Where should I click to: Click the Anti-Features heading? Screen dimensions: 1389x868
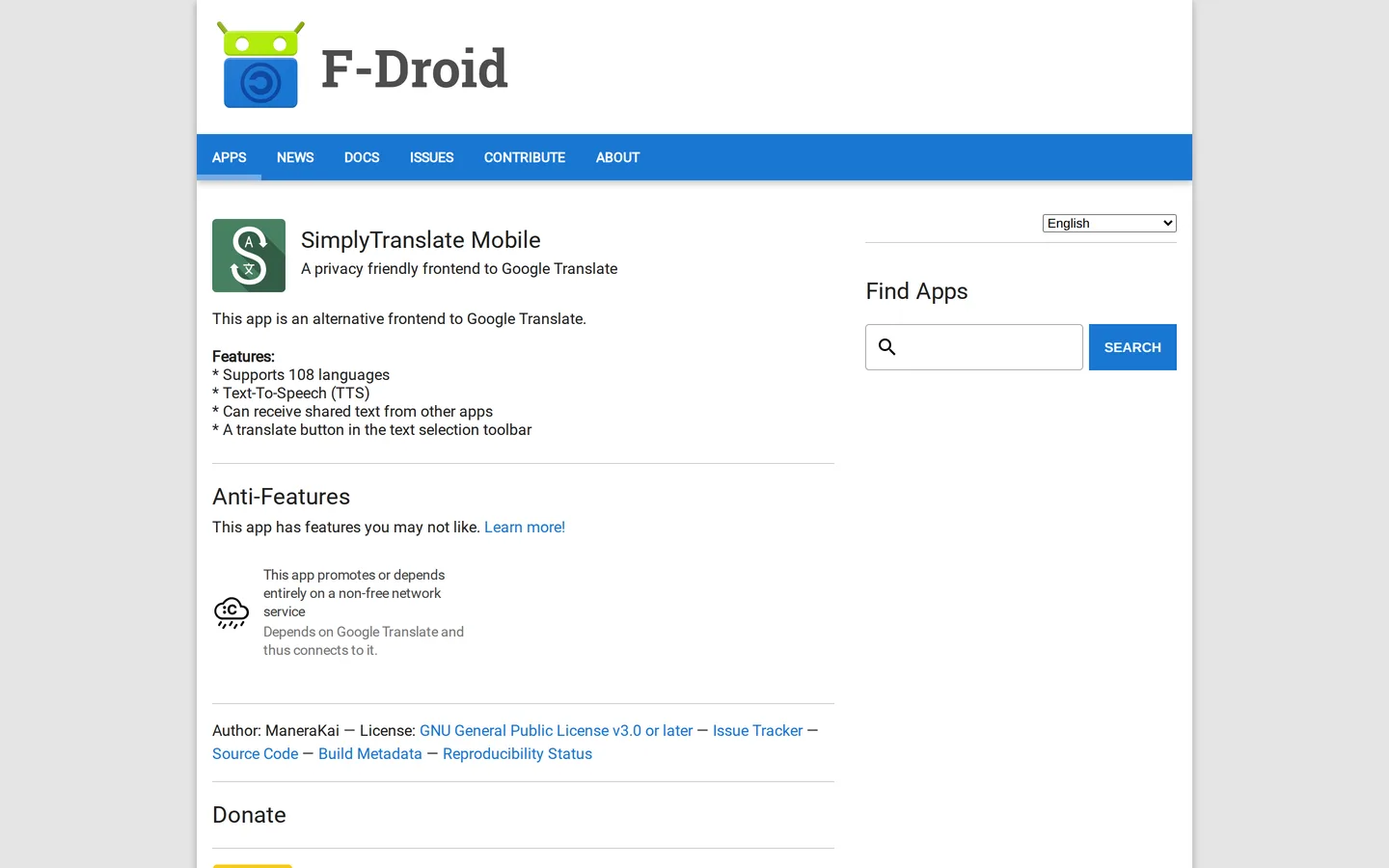(x=281, y=497)
